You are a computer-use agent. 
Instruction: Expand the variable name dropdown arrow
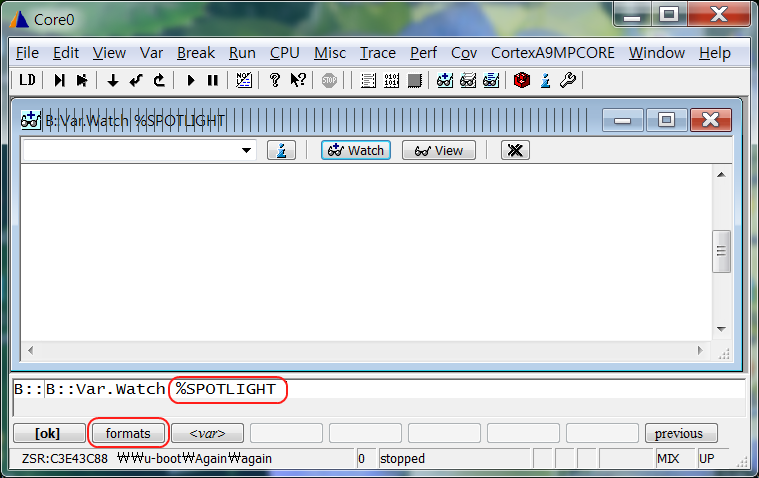pyautogui.click(x=247, y=150)
